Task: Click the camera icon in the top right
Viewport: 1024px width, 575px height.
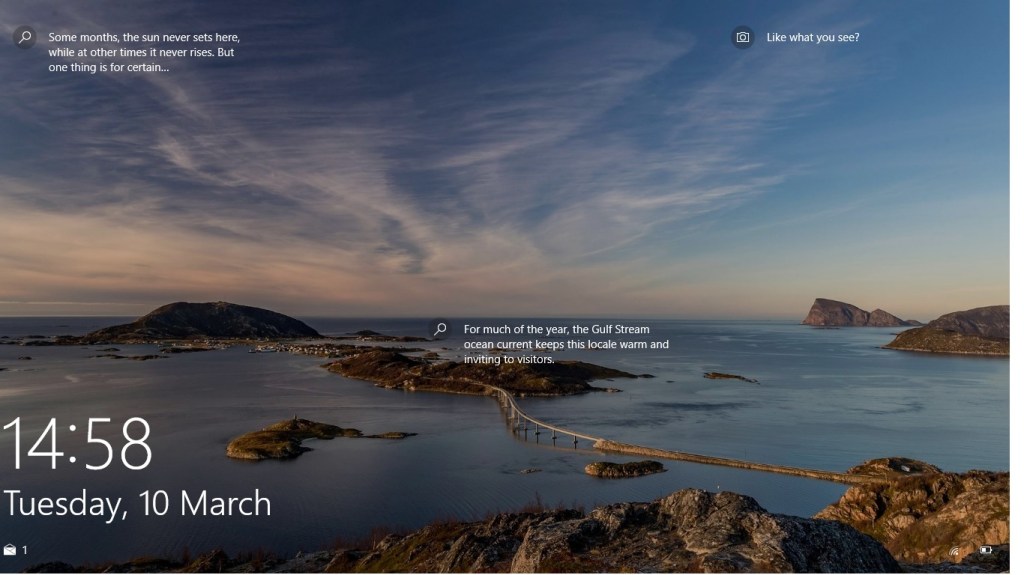Action: point(742,37)
